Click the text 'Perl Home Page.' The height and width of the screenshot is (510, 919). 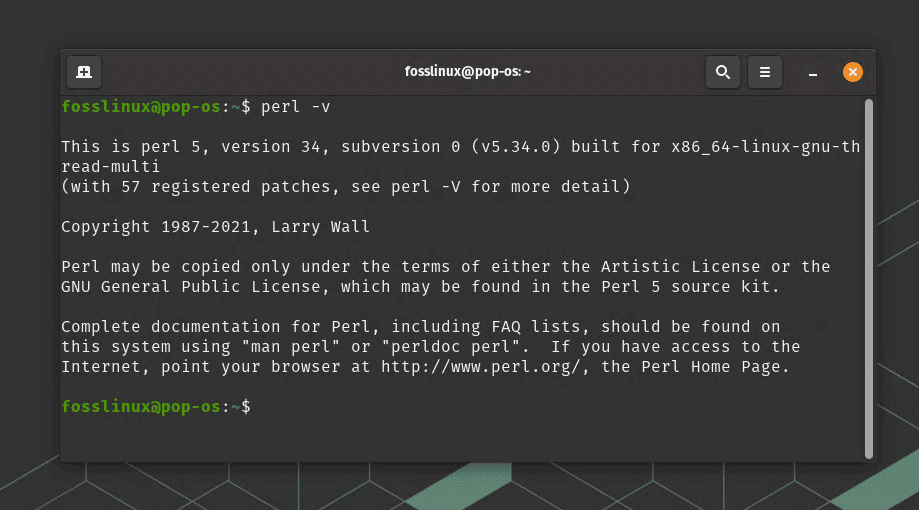pyautogui.click(x=716, y=367)
